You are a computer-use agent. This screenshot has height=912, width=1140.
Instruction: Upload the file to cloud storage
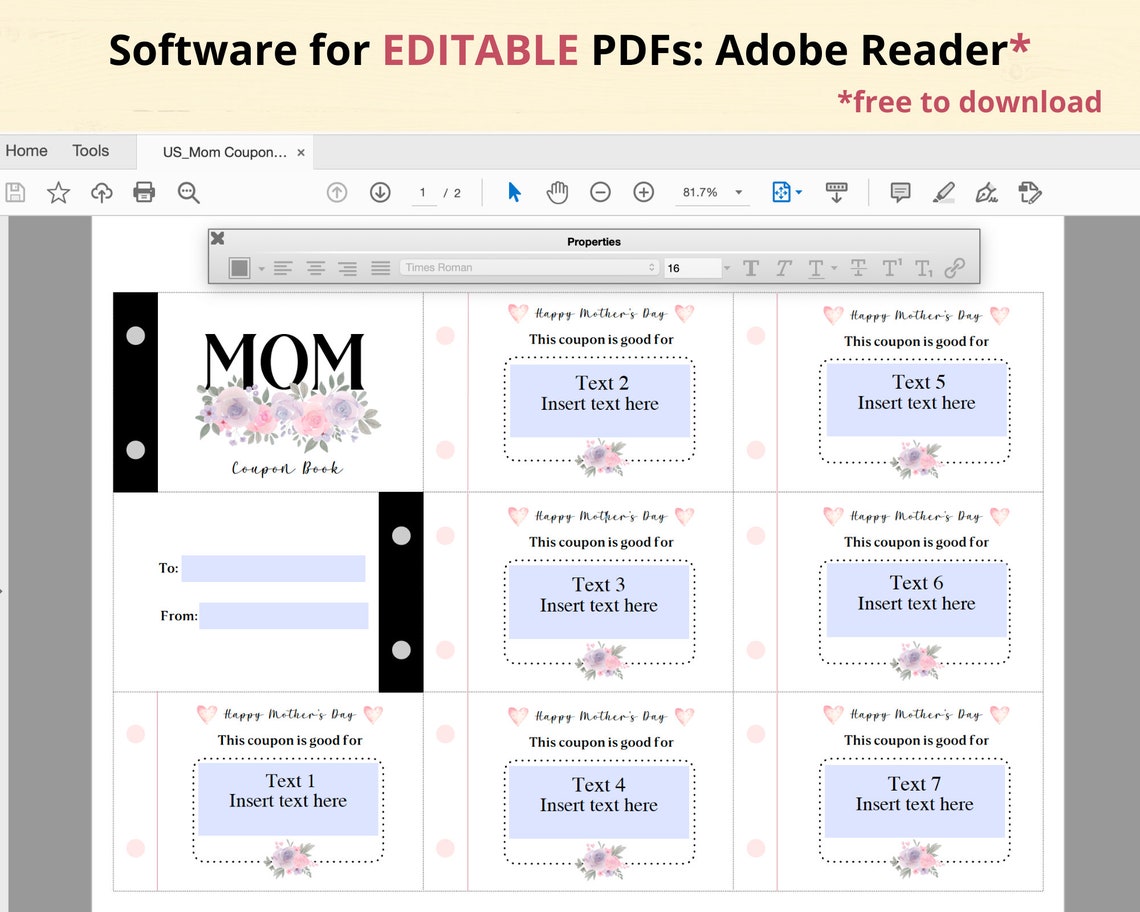pos(101,192)
